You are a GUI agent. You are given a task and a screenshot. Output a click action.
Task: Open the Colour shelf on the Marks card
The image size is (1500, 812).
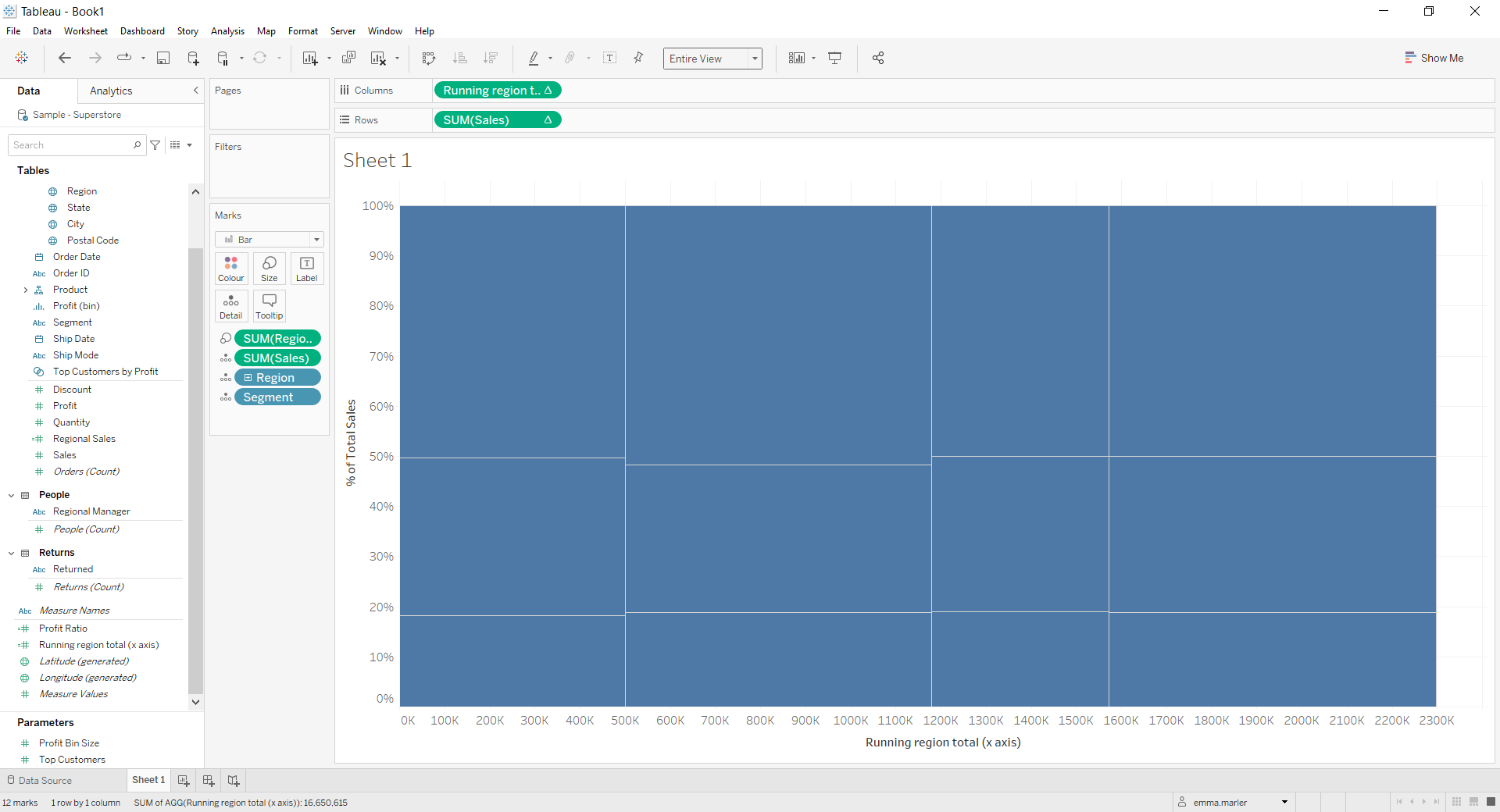point(230,268)
